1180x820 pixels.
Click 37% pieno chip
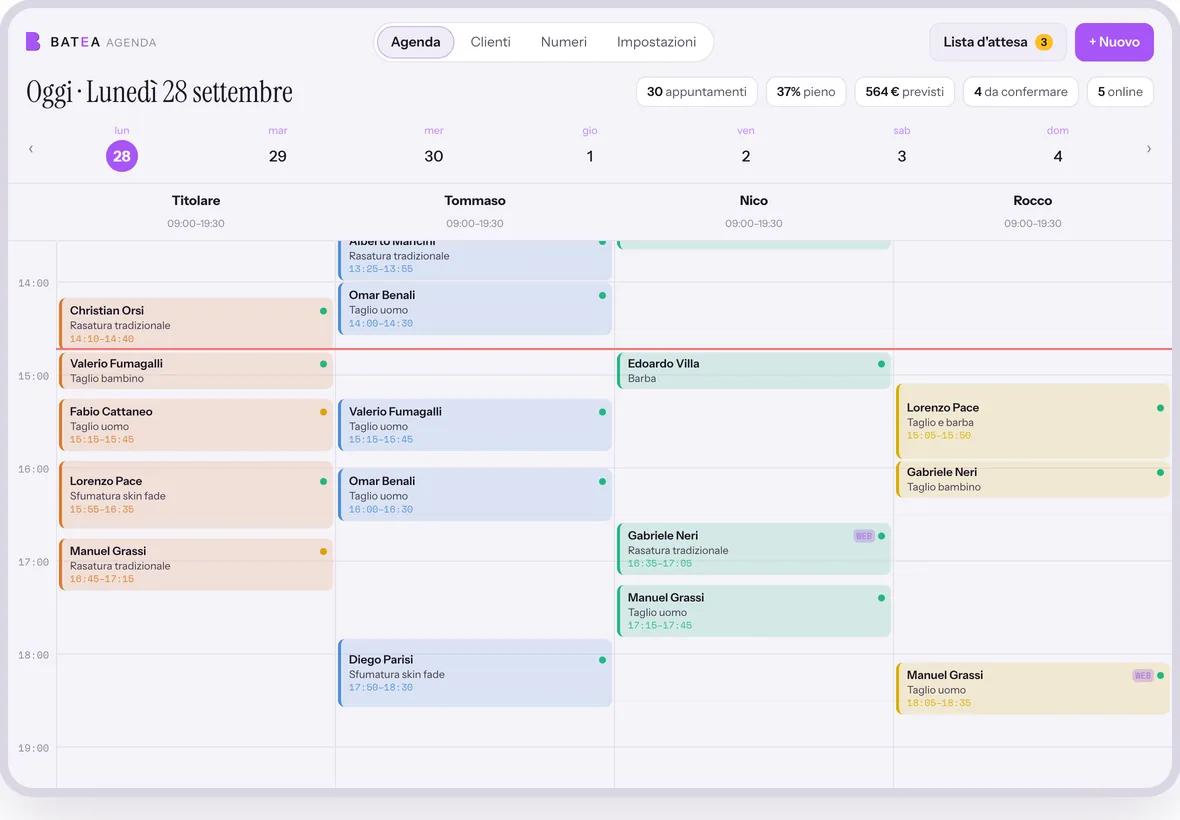pyautogui.click(x=806, y=92)
